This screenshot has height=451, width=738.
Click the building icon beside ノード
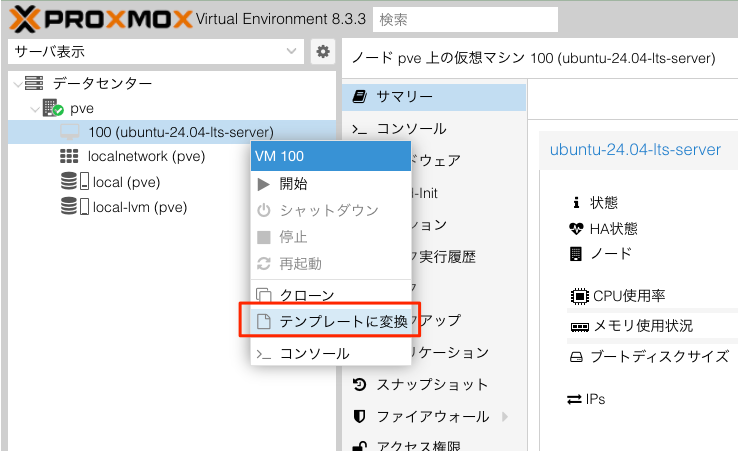pos(576,254)
